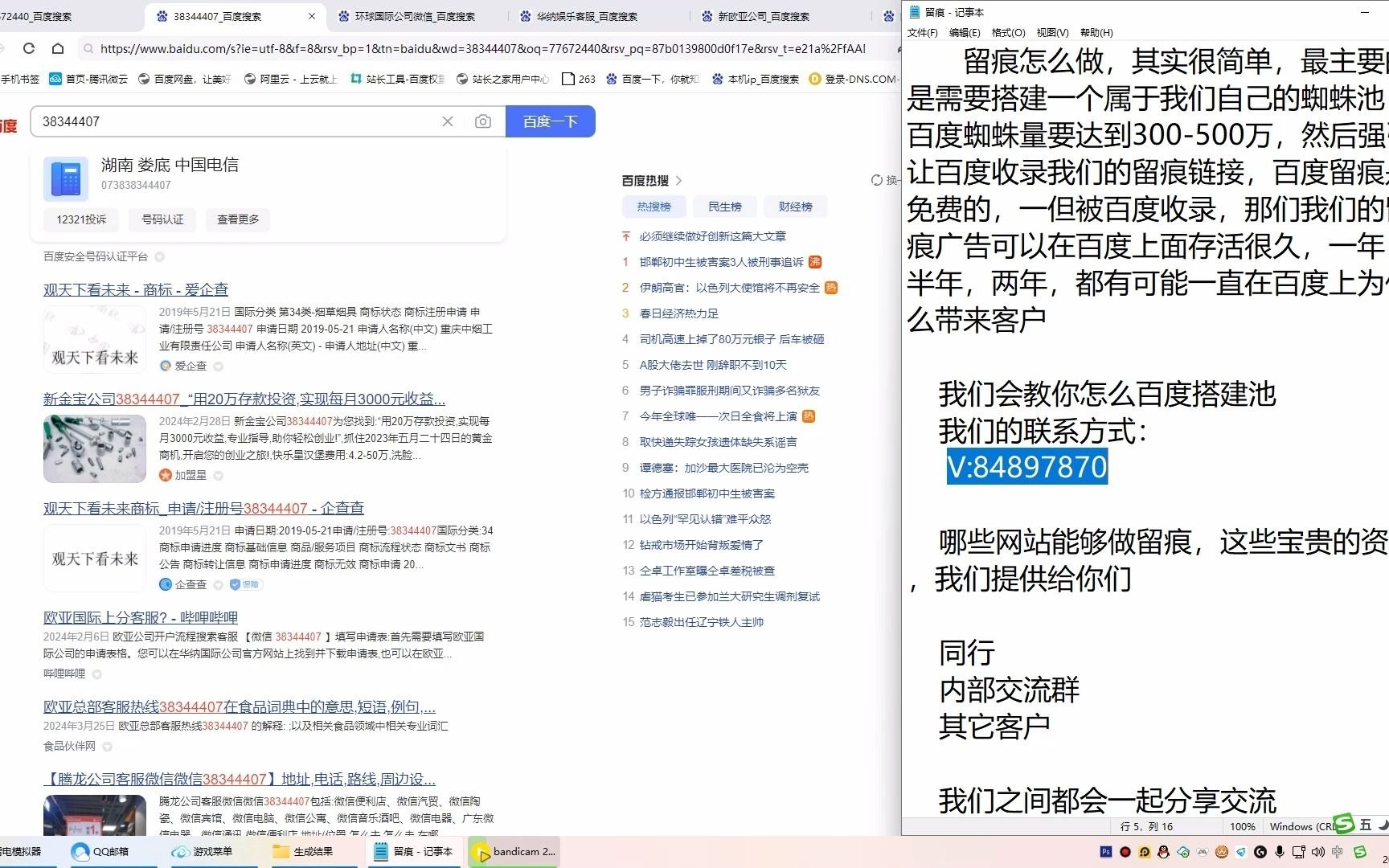
Task: Reload the browser page
Action: pos(29,48)
